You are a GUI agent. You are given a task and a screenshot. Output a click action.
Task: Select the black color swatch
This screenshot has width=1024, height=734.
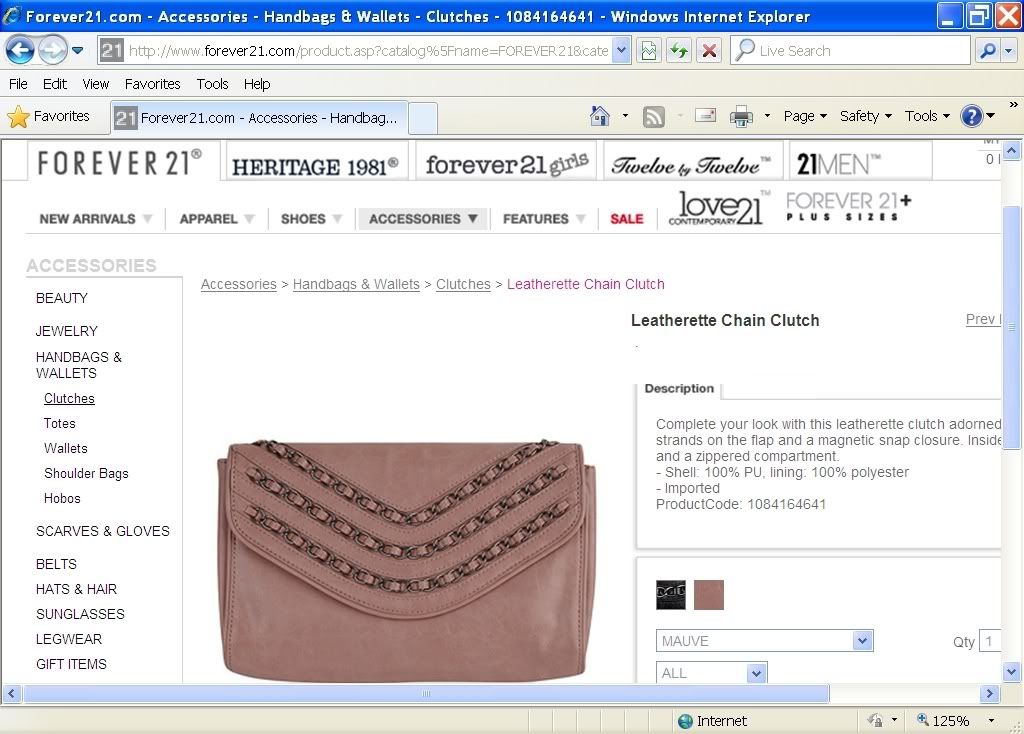click(671, 595)
